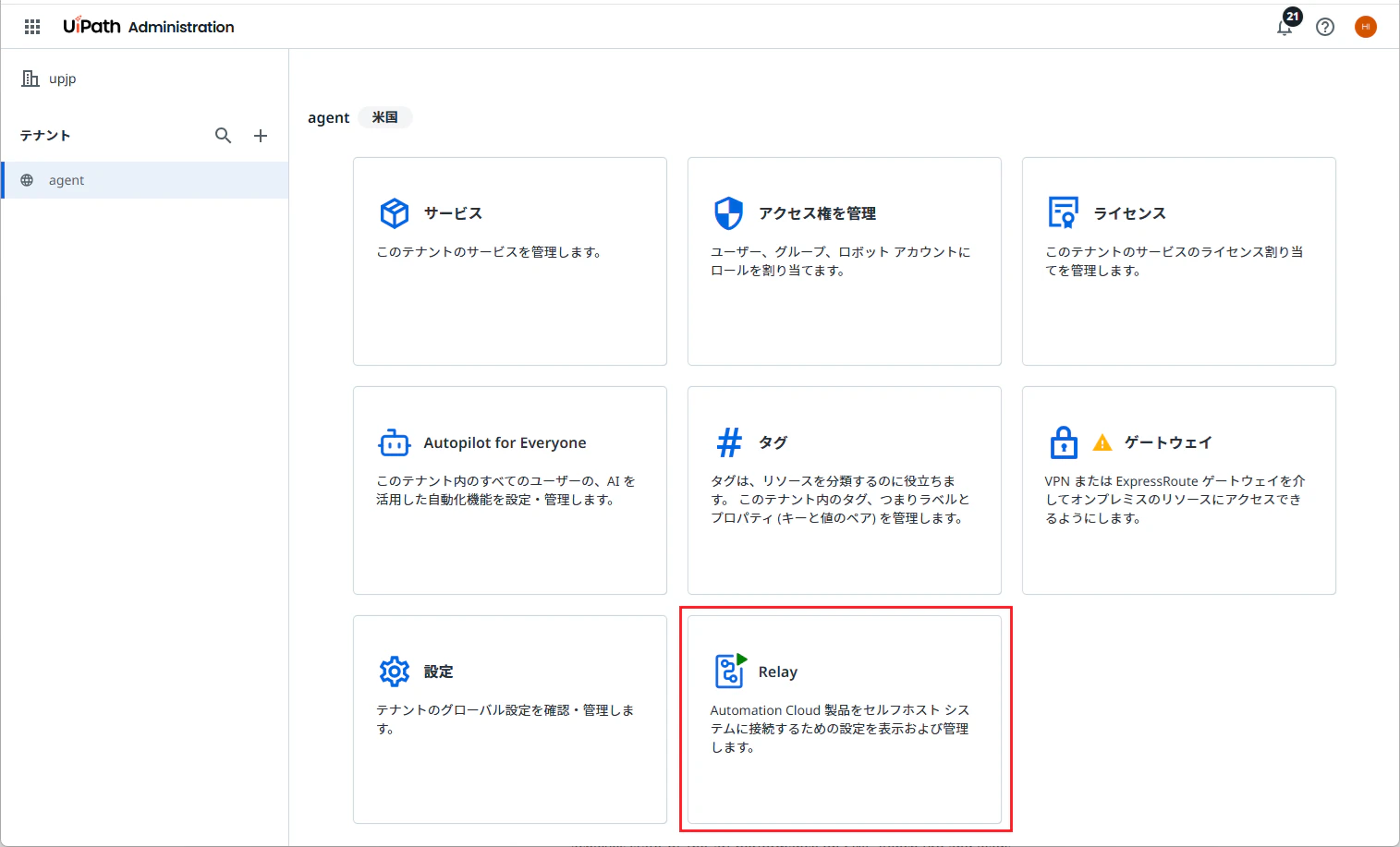Select the agent tenant in sidebar

tap(145, 180)
